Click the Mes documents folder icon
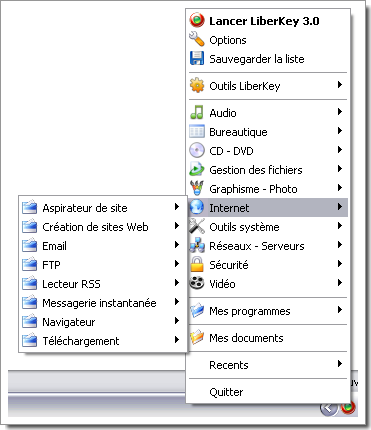 click(x=197, y=337)
